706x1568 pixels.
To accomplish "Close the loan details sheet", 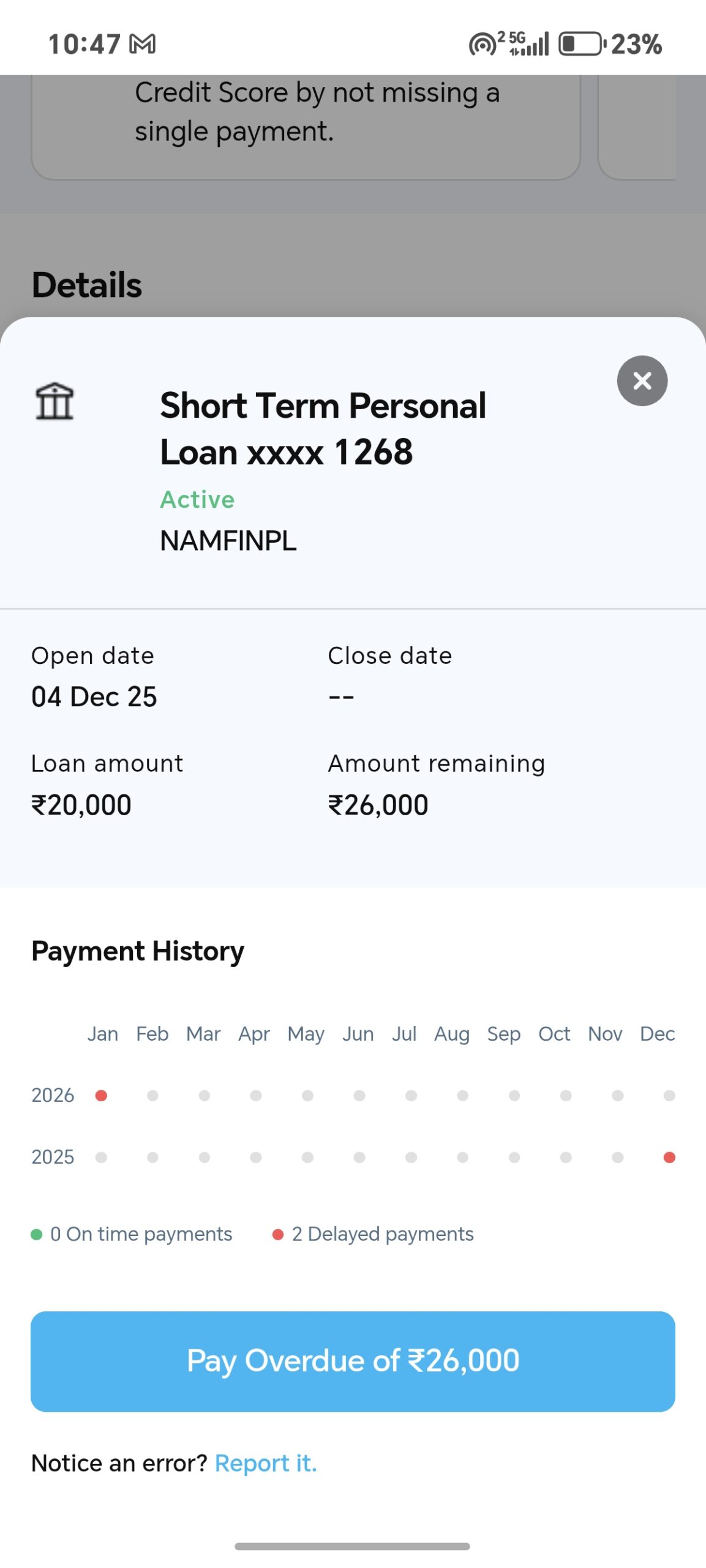I will 642,380.
